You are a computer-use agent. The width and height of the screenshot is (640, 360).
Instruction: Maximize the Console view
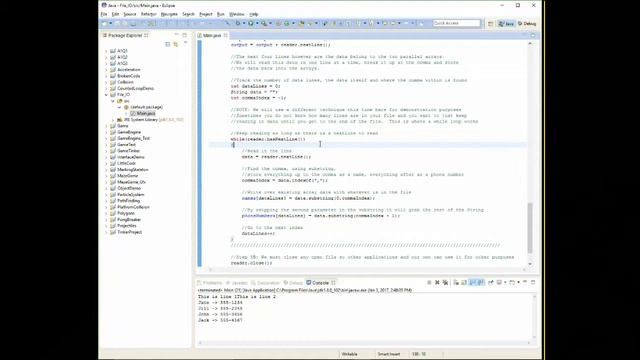pos(533,282)
